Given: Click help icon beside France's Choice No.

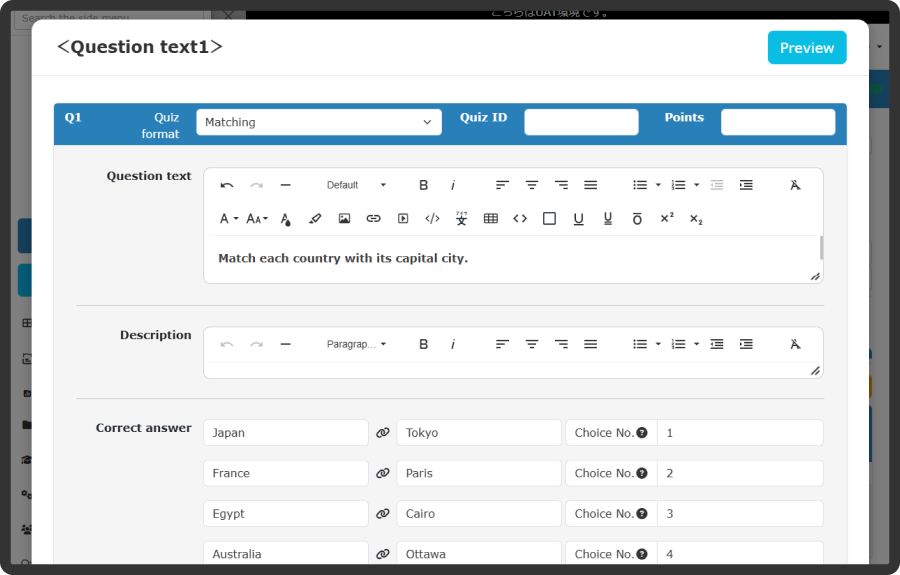Looking at the screenshot, I should click(642, 473).
